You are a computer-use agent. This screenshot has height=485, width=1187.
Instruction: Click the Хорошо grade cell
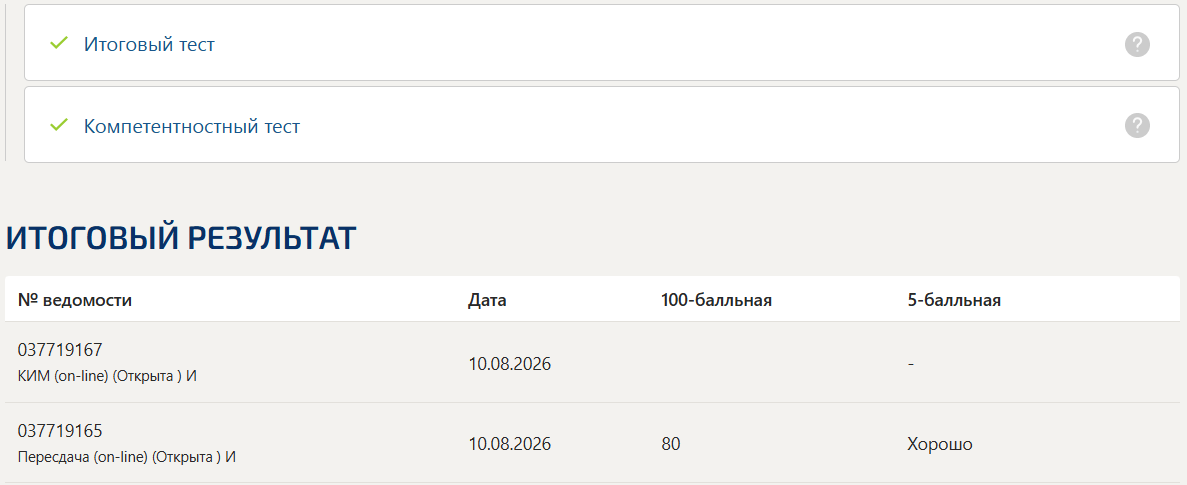(x=939, y=443)
